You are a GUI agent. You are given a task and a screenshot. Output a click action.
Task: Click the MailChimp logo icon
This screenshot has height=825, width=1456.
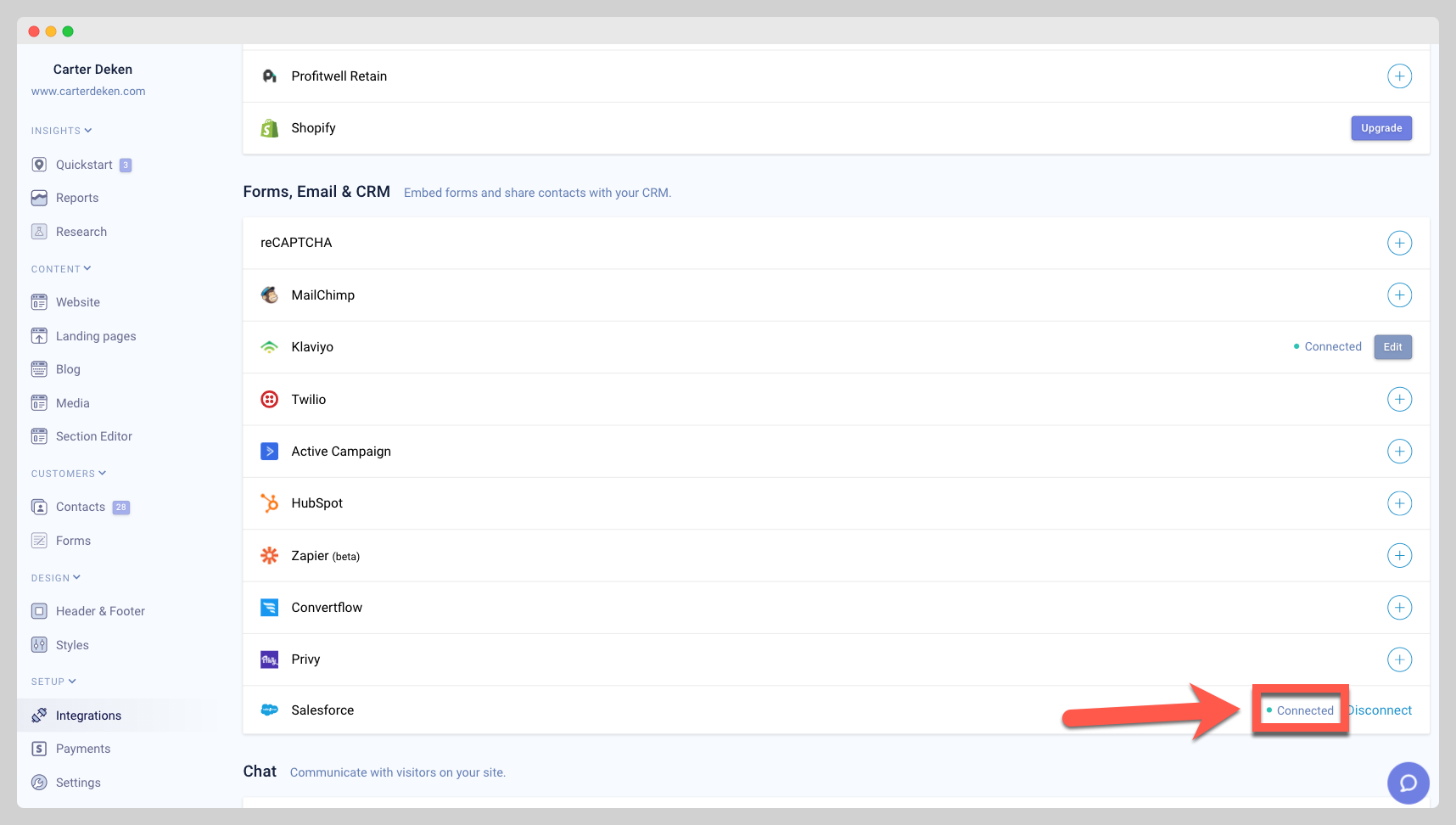pyautogui.click(x=270, y=295)
